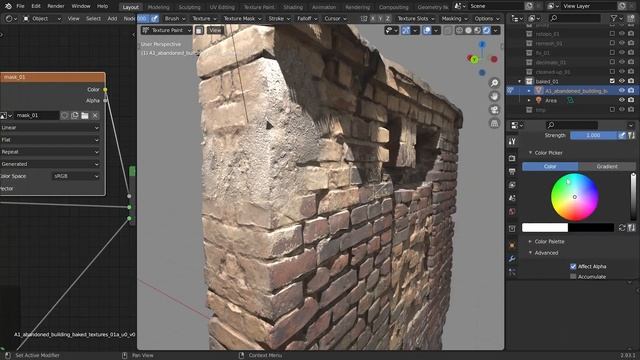
Task: Expand the Area light tree item
Action: click(x=529, y=100)
